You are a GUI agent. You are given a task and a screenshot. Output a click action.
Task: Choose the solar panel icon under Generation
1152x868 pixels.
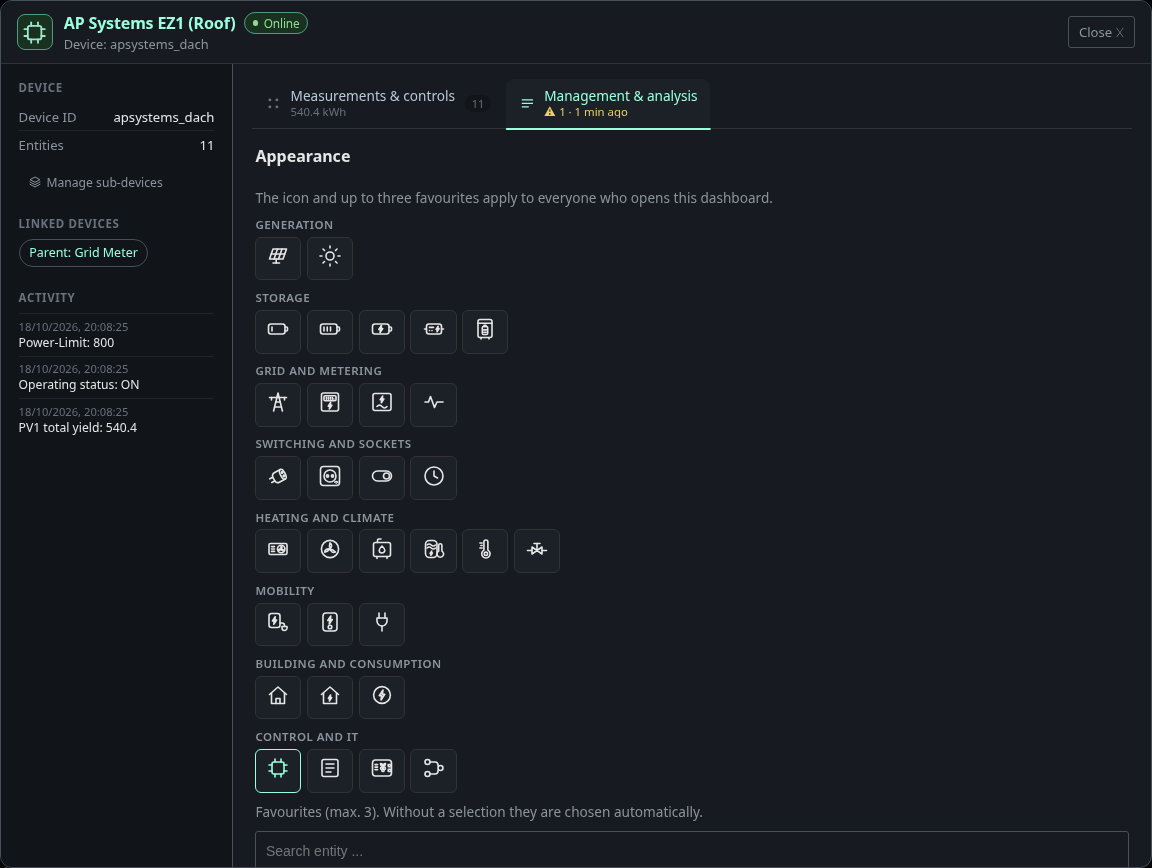[278, 257]
